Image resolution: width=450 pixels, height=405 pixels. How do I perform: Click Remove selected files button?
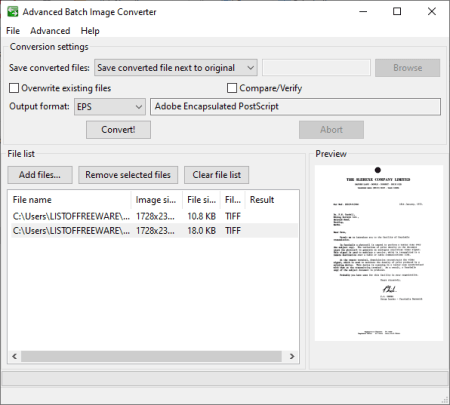(128, 175)
